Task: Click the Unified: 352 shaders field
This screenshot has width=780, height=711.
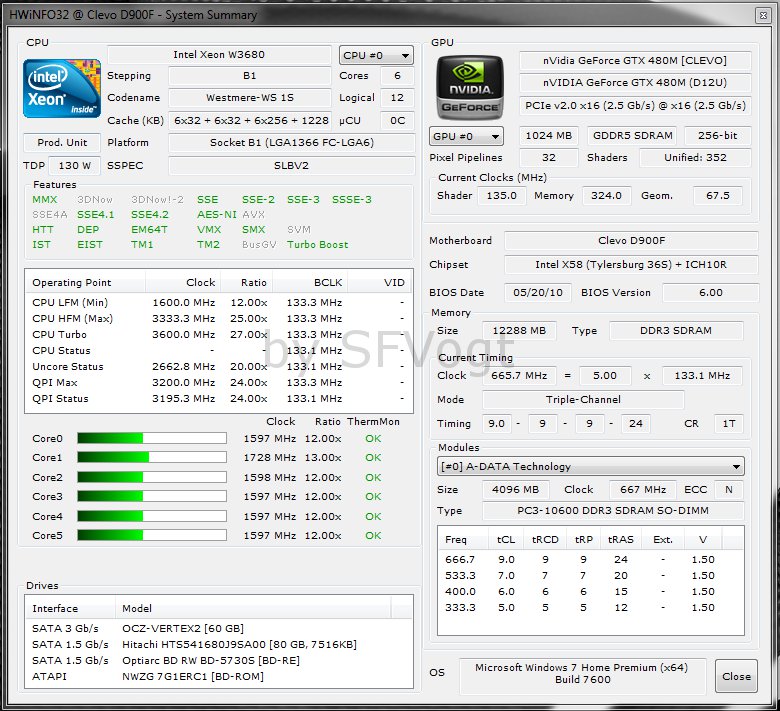Action: point(695,157)
